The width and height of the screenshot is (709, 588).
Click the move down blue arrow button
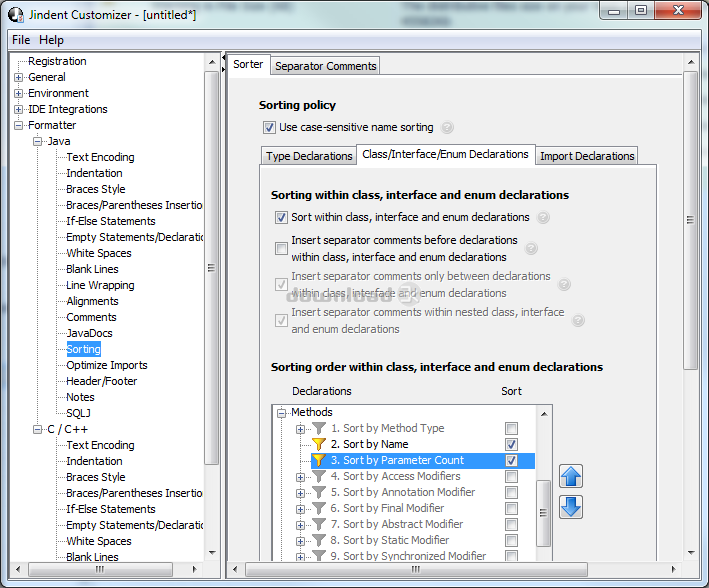(571, 507)
